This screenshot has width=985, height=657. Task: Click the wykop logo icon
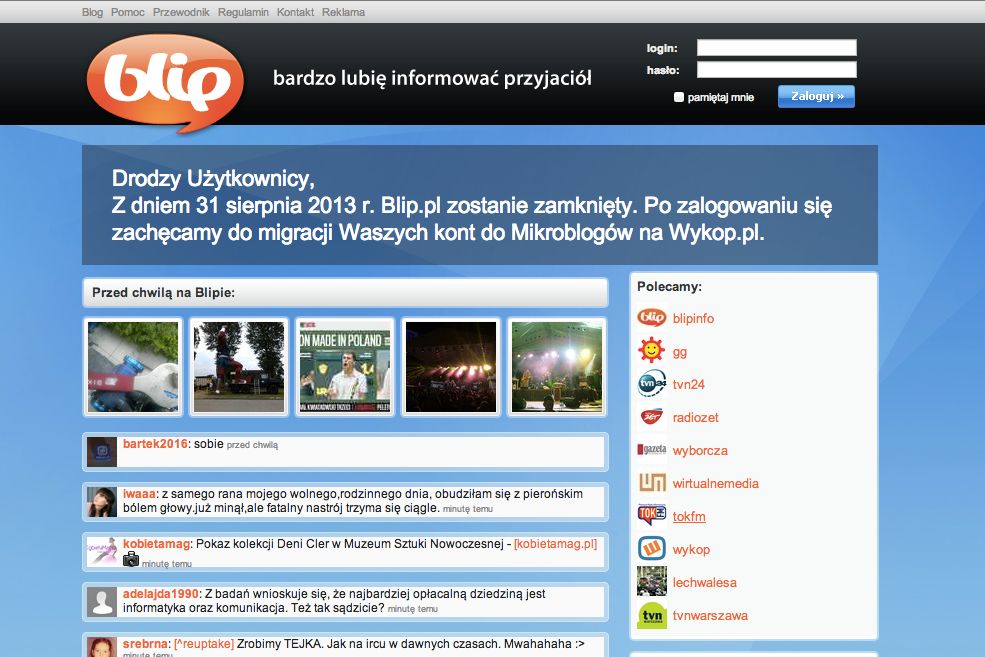(651, 549)
